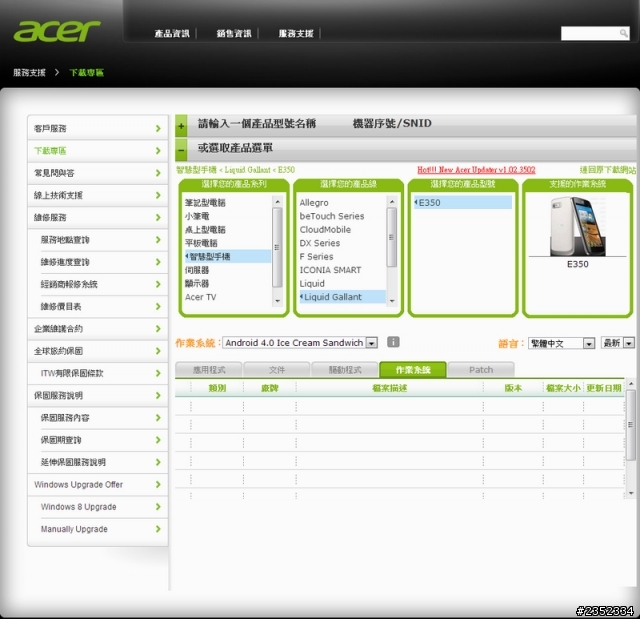
Task: Select Liquid Gallant in product line list
Action: [342, 297]
